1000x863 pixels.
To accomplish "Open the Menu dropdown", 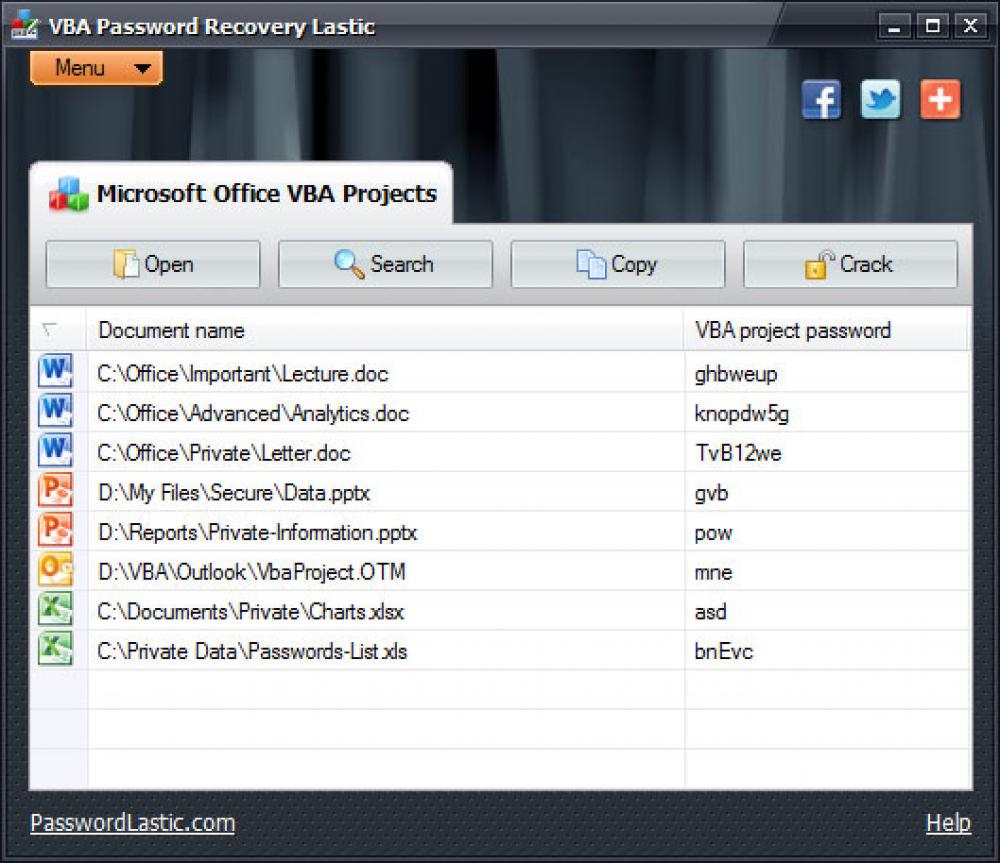I will pyautogui.click(x=95, y=68).
